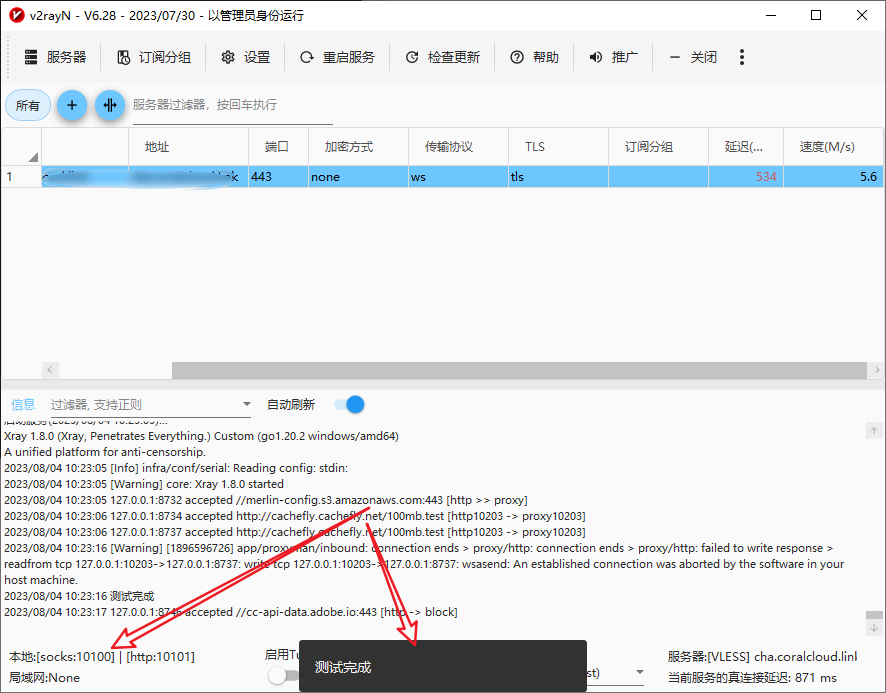Screen dimensions: 886x693
Task: Close the v2rayN window
Action: tap(862, 15)
